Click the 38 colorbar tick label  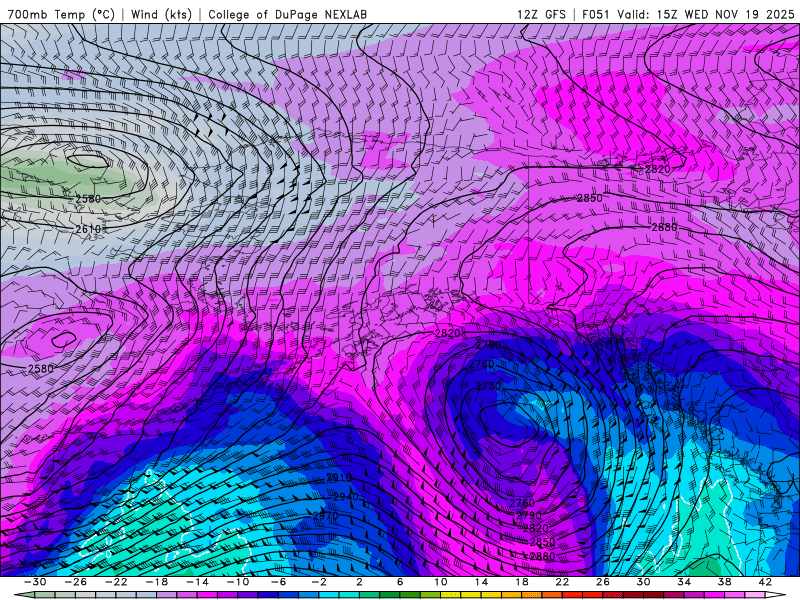pyautogui.click(x=724, y=582)
